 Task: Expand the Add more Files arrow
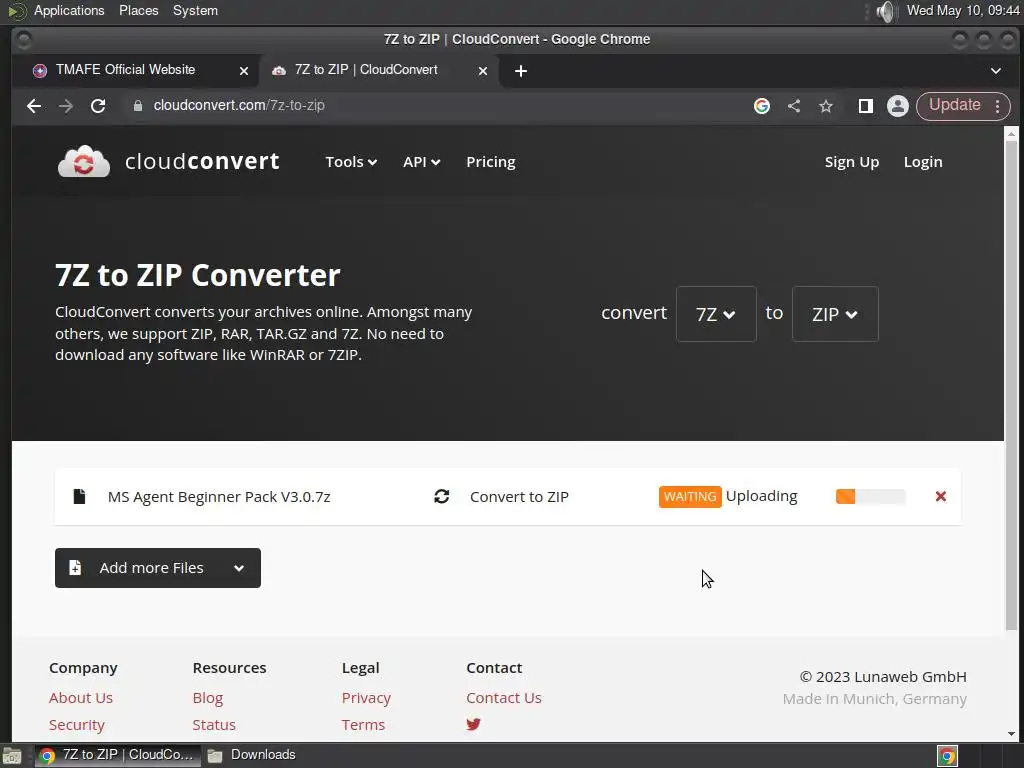(x=239, y=568)
